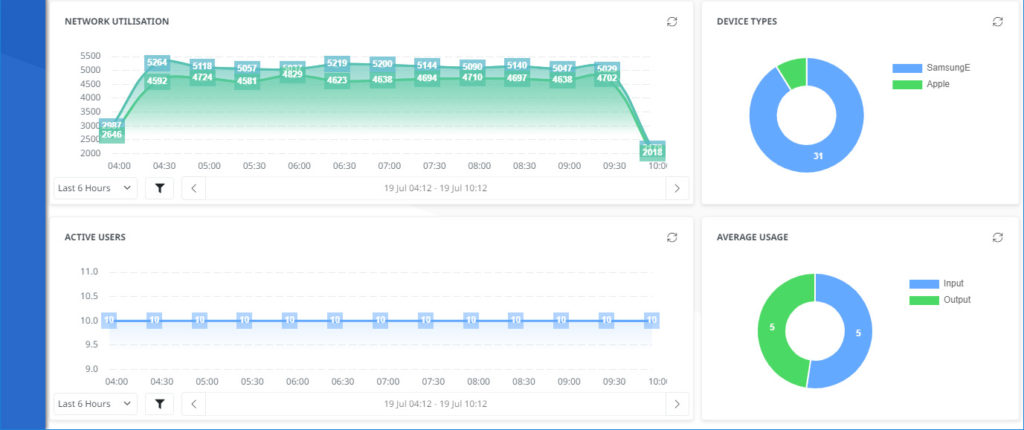1024x430 pixels.
Task: Refresh the Network Utilisation panel
Action: (x=672, y=21)
